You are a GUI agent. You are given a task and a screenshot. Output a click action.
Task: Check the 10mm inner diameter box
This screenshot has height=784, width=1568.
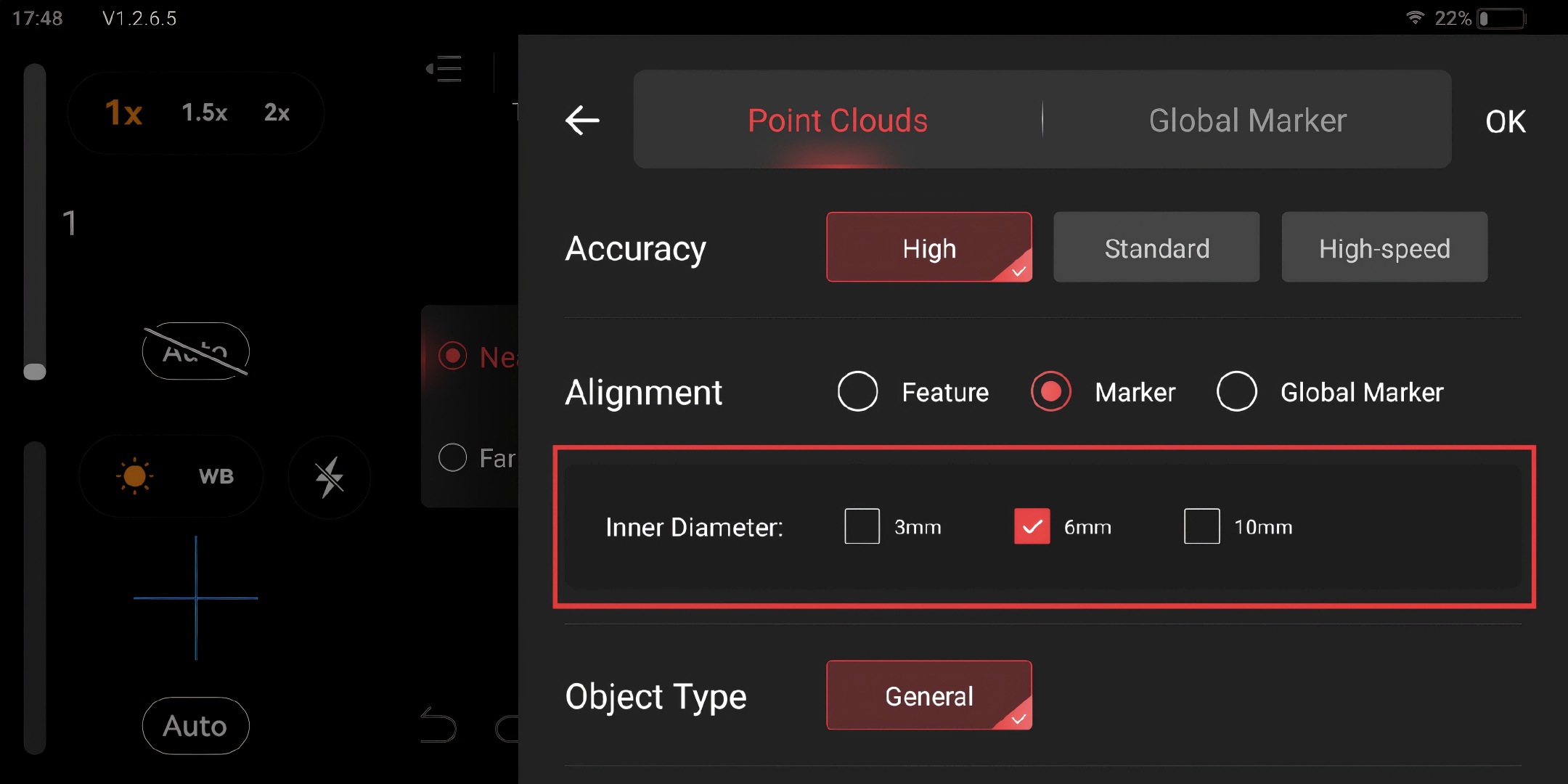[x=1201, y=526]
